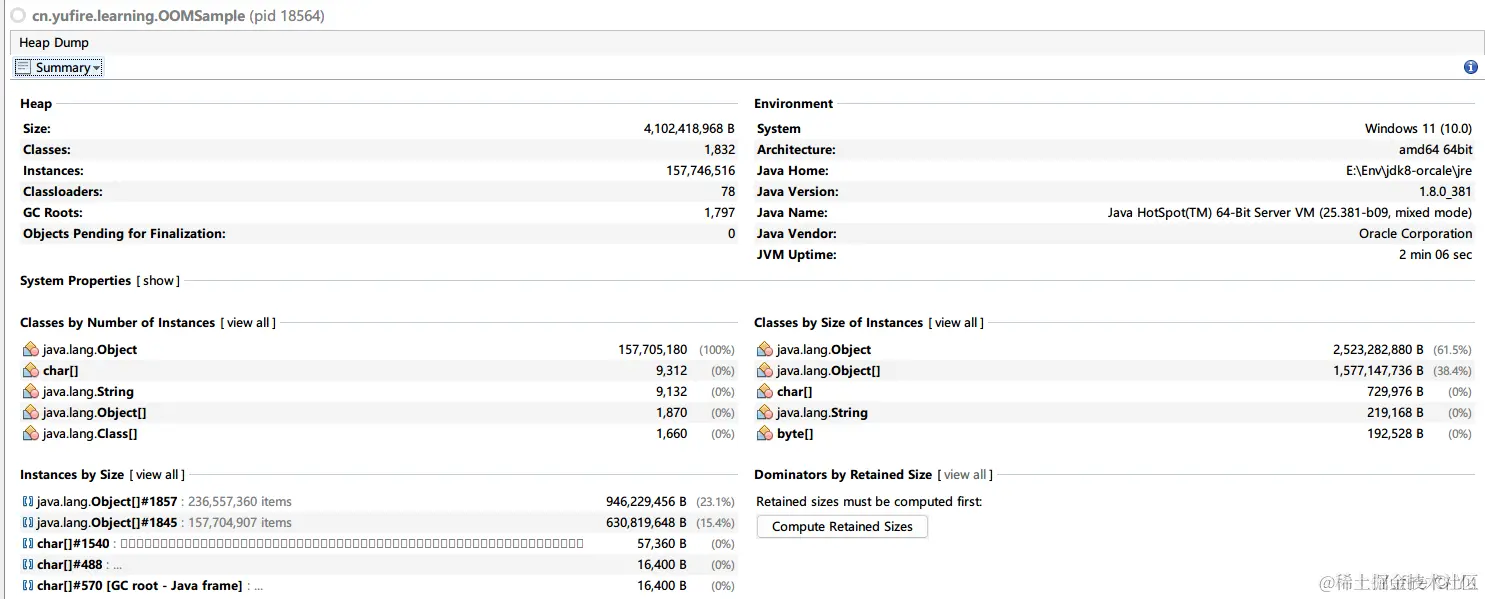1485x599 pixels.
Task: Open java.lang.Class[] class entry
Action: pos(90,434)
